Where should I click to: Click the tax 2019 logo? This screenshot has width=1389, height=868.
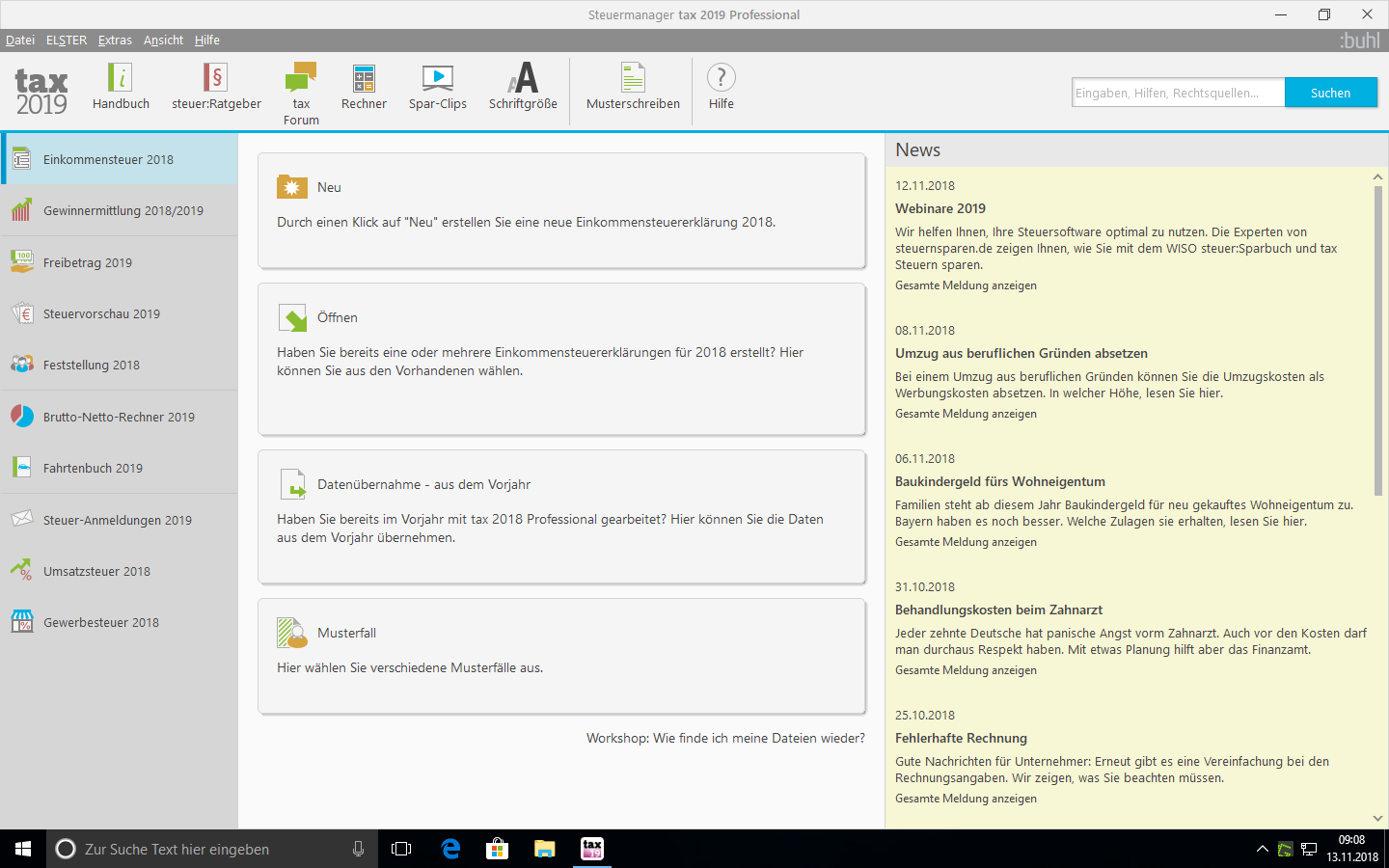pyautogui.click(x=41, y=92)
